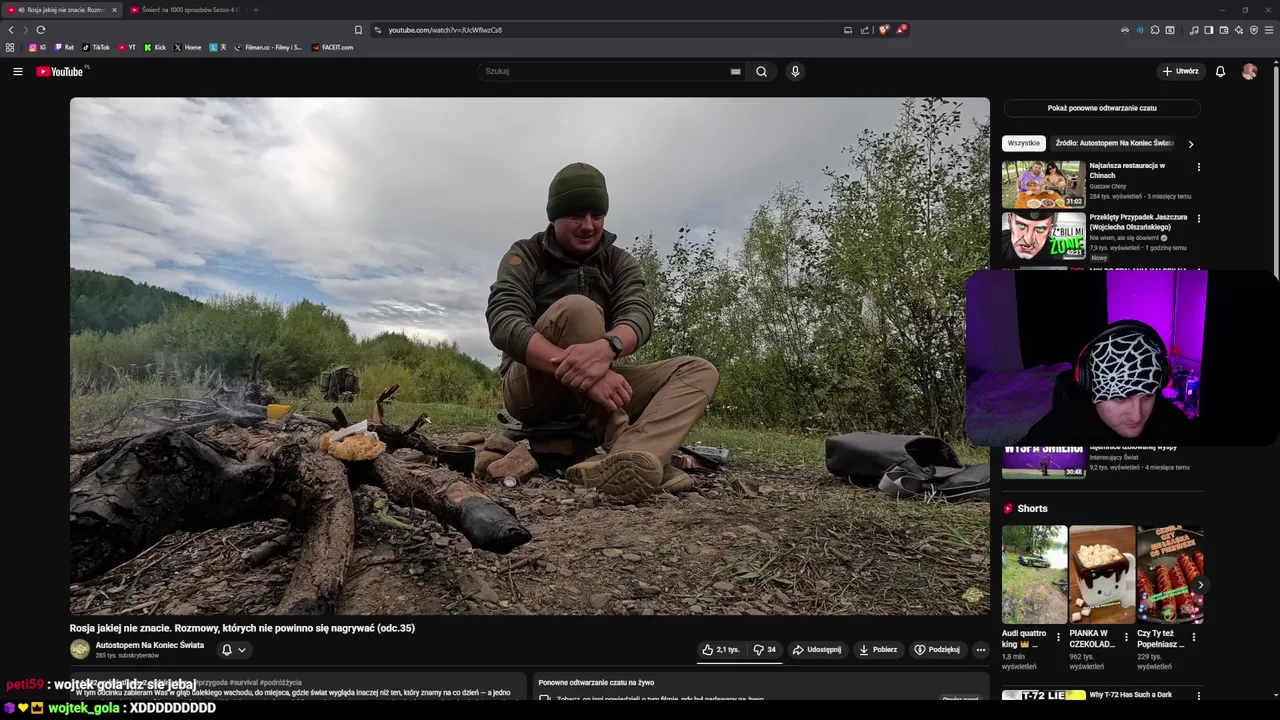The height and width of the screenshot is (720, 1280).
Task: Open options for Przeklęty Przypadek Jaszczura video
Action: pyautogui.click(x=1198, y=218)
